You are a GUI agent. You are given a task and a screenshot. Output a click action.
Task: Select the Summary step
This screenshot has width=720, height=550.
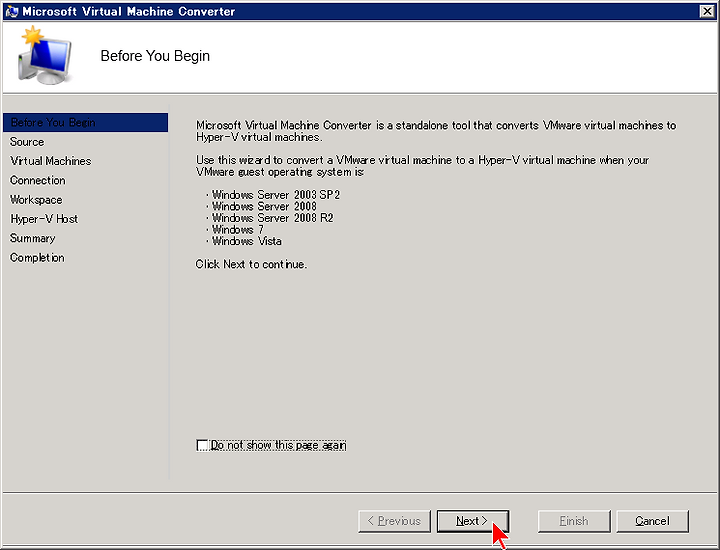coord(33,238)
